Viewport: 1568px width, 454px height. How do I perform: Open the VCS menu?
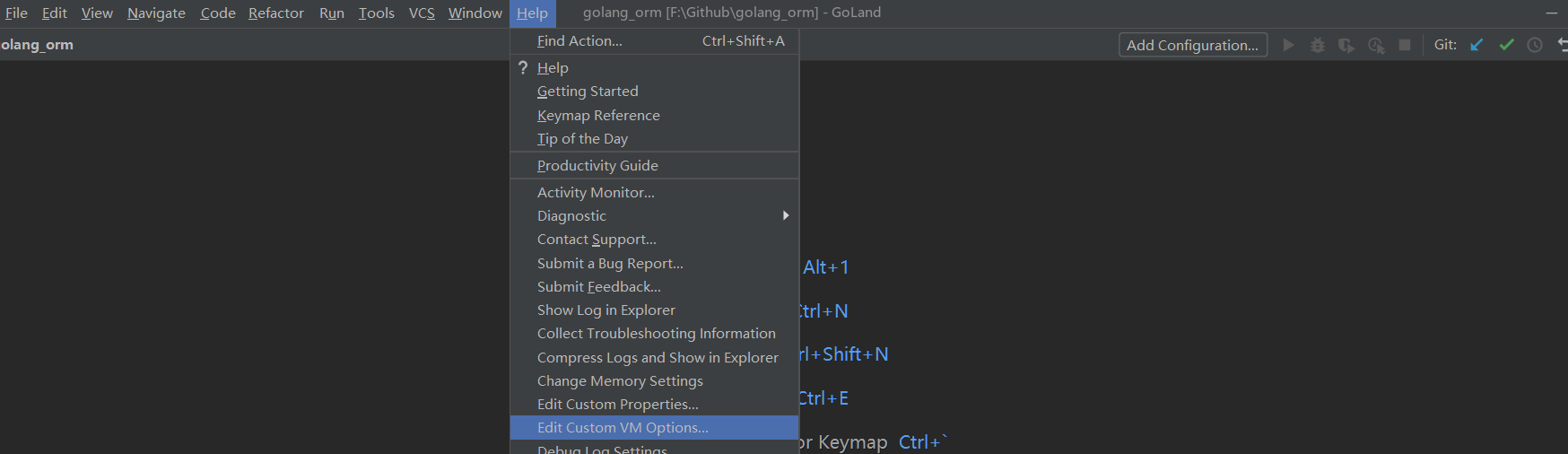422,13
